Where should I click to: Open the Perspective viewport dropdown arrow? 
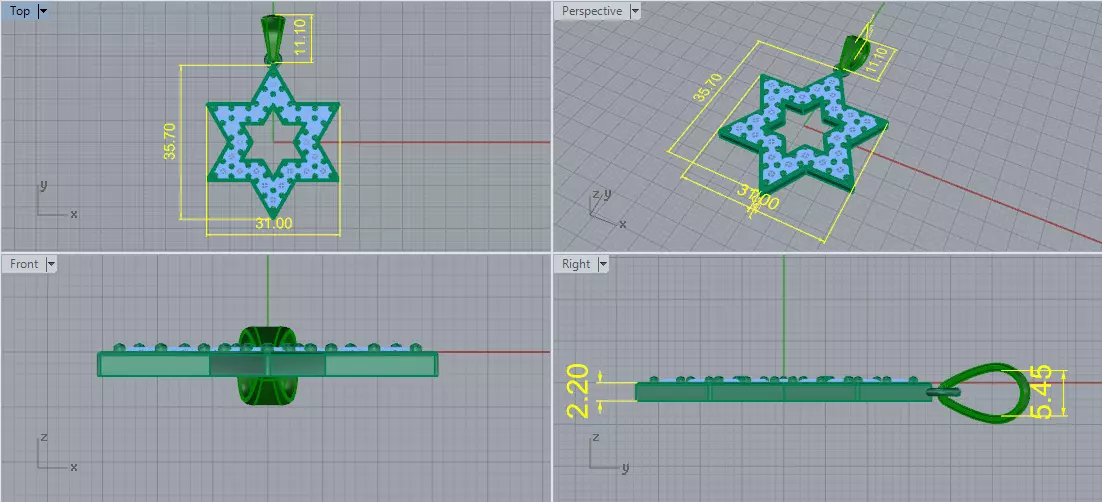coord(635,11)
